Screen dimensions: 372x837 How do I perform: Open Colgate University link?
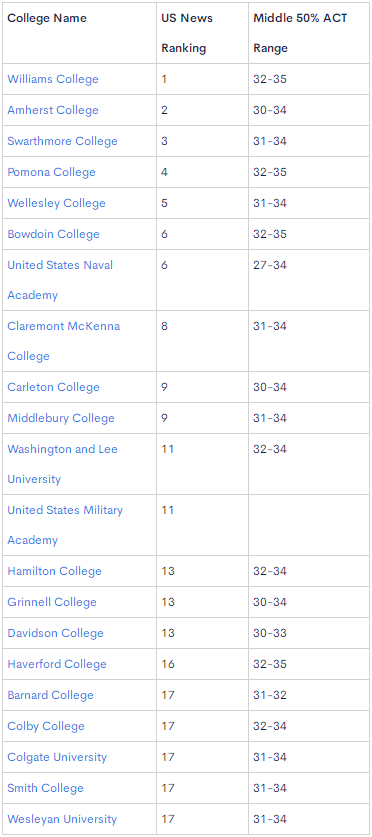[x=57, y=757]
